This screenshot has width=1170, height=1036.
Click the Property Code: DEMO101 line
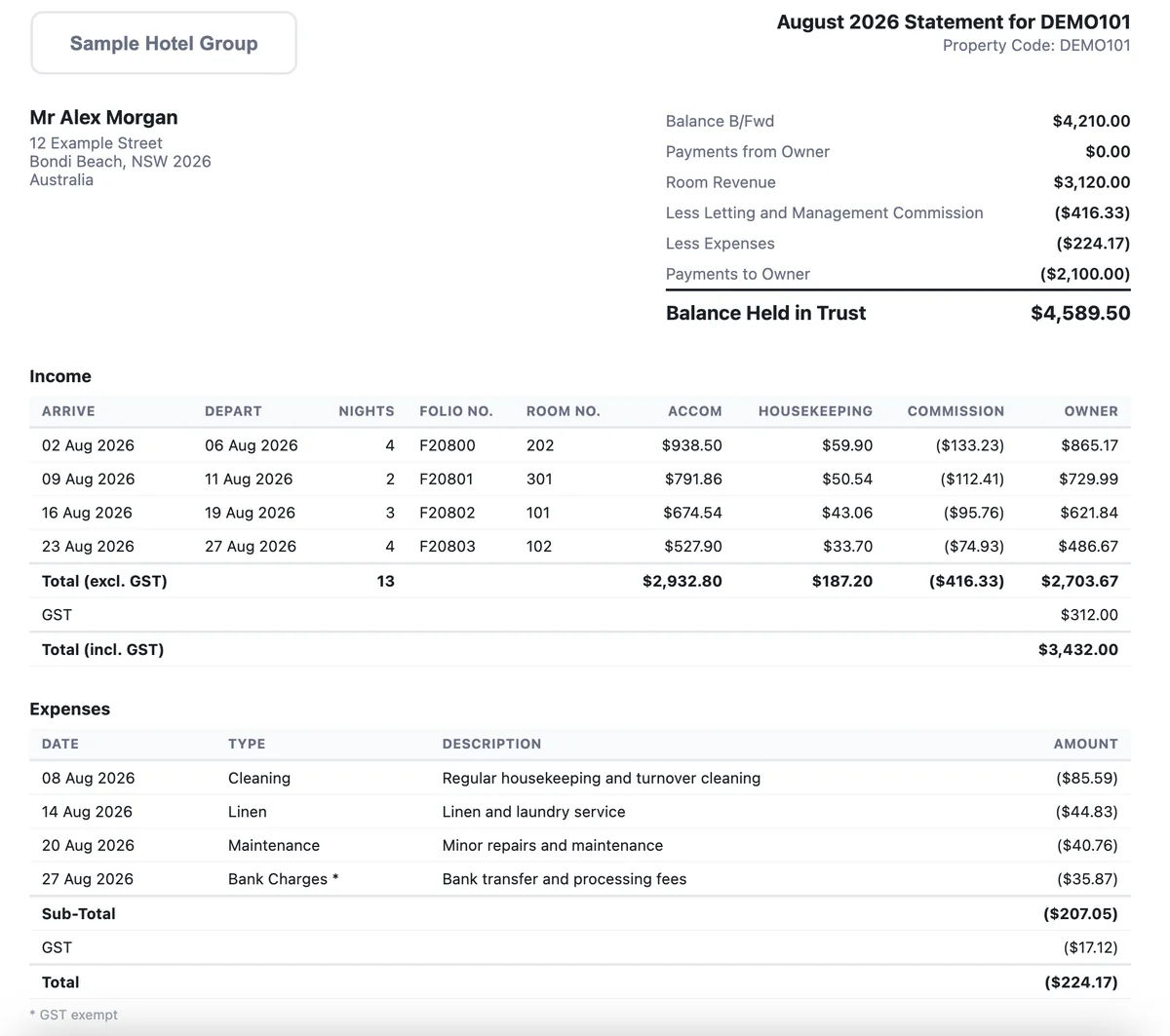tap(1036, 46)
